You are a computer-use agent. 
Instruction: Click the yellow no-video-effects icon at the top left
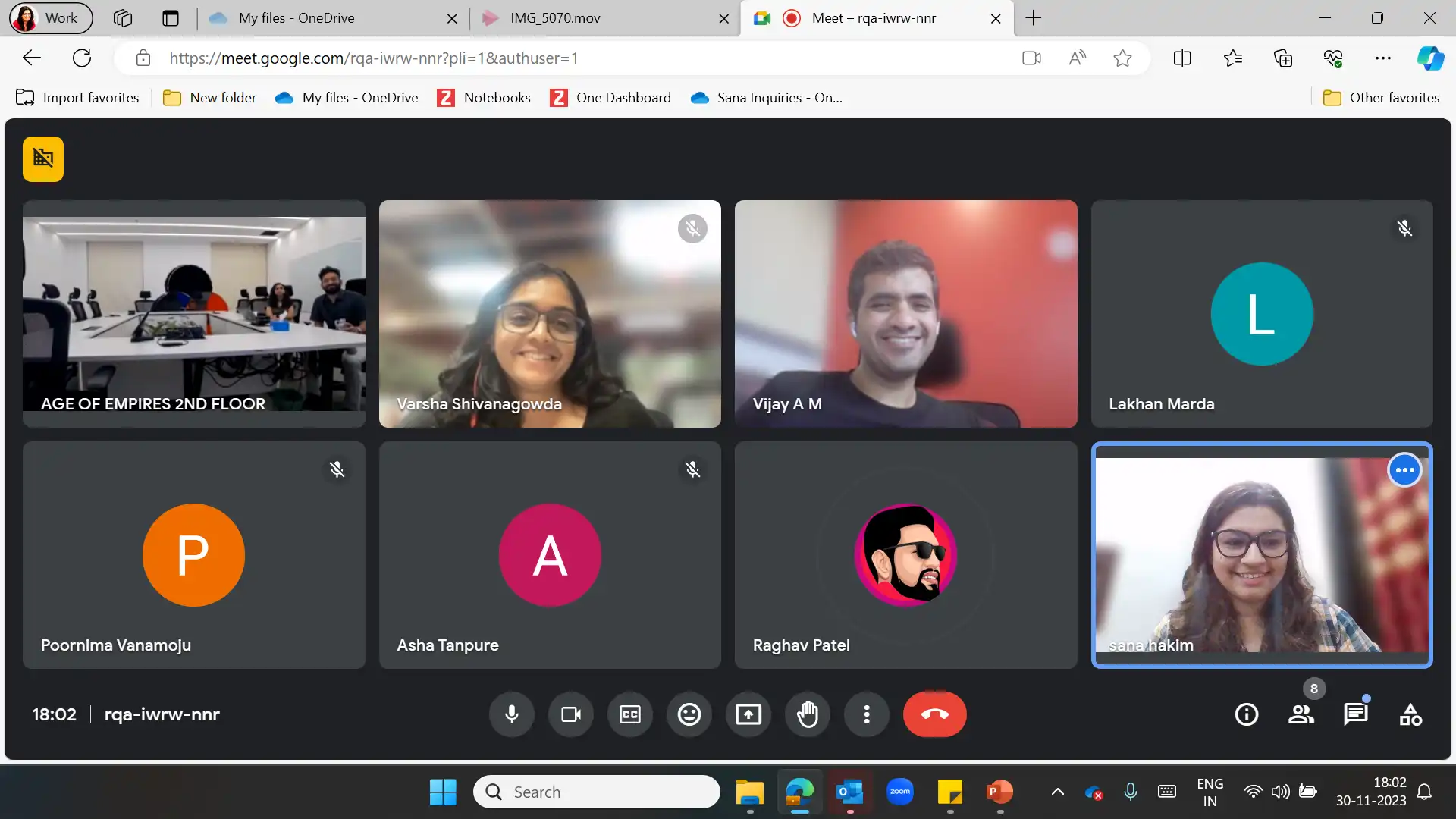[43, 159]
